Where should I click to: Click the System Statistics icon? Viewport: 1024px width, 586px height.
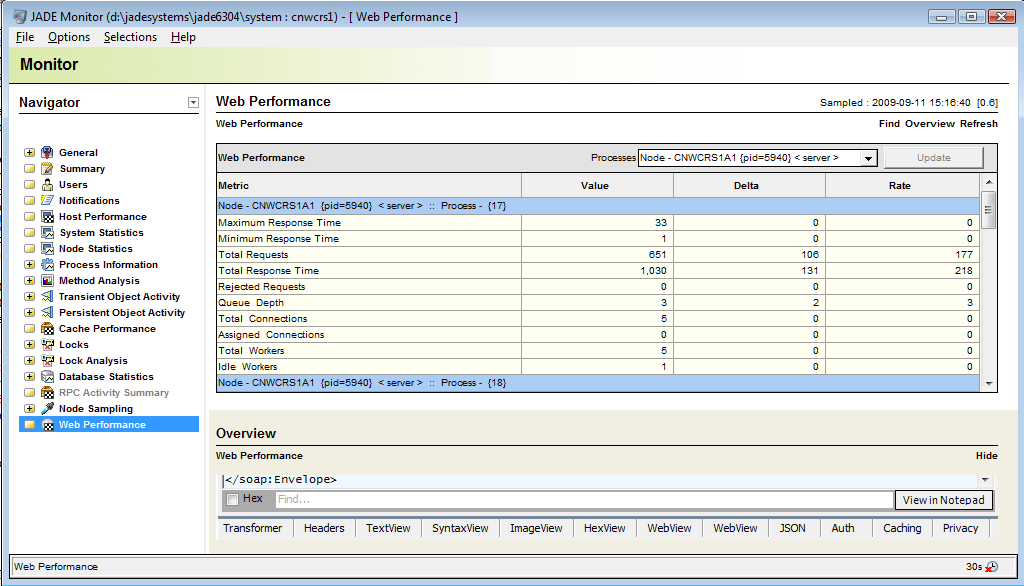tap(47, 233)
